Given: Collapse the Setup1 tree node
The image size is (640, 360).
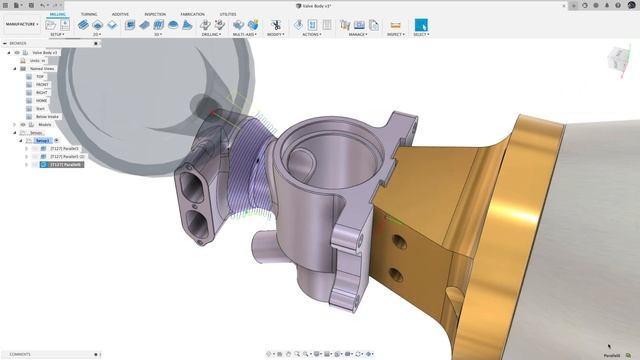Looking at the screenshot, I should 21,140.
